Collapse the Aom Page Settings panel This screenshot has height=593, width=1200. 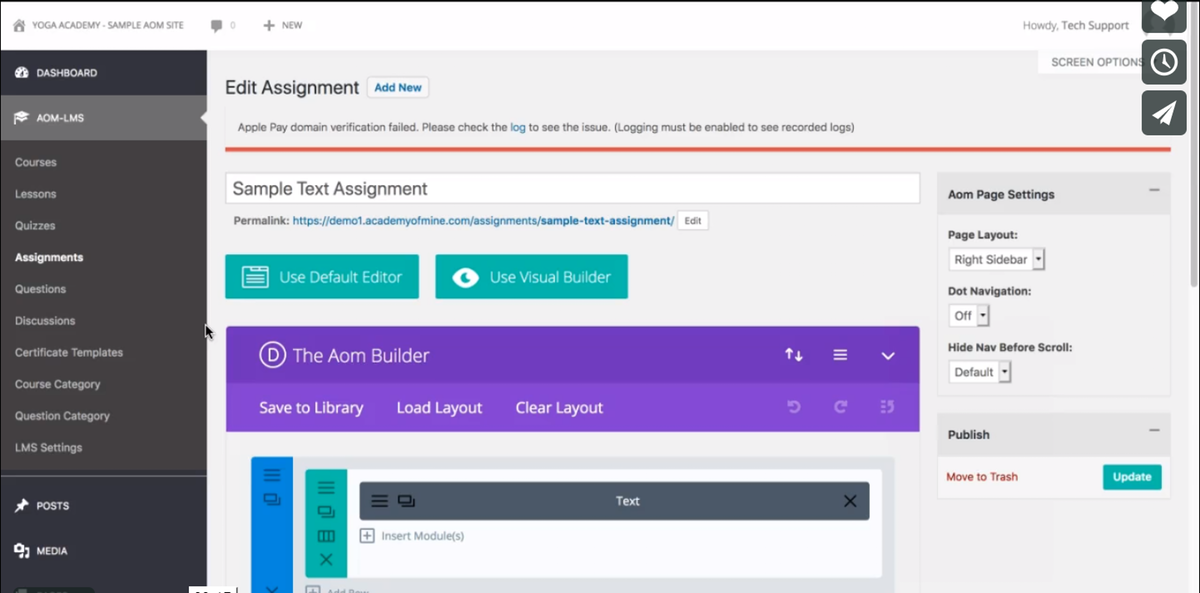(x=1154, y=190)
